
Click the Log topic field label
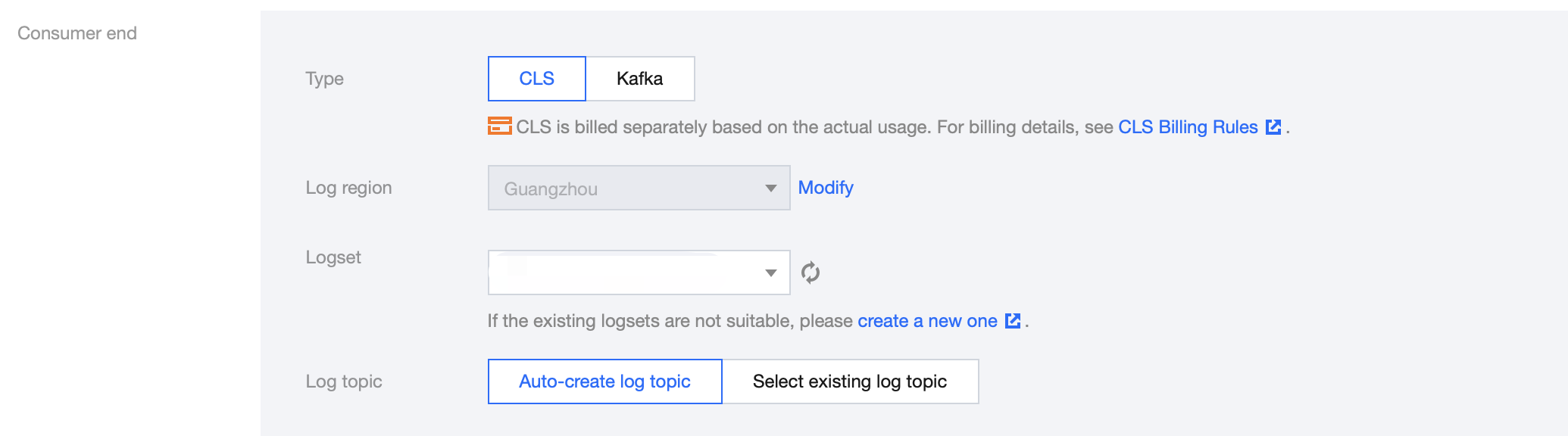pos(344,381)
